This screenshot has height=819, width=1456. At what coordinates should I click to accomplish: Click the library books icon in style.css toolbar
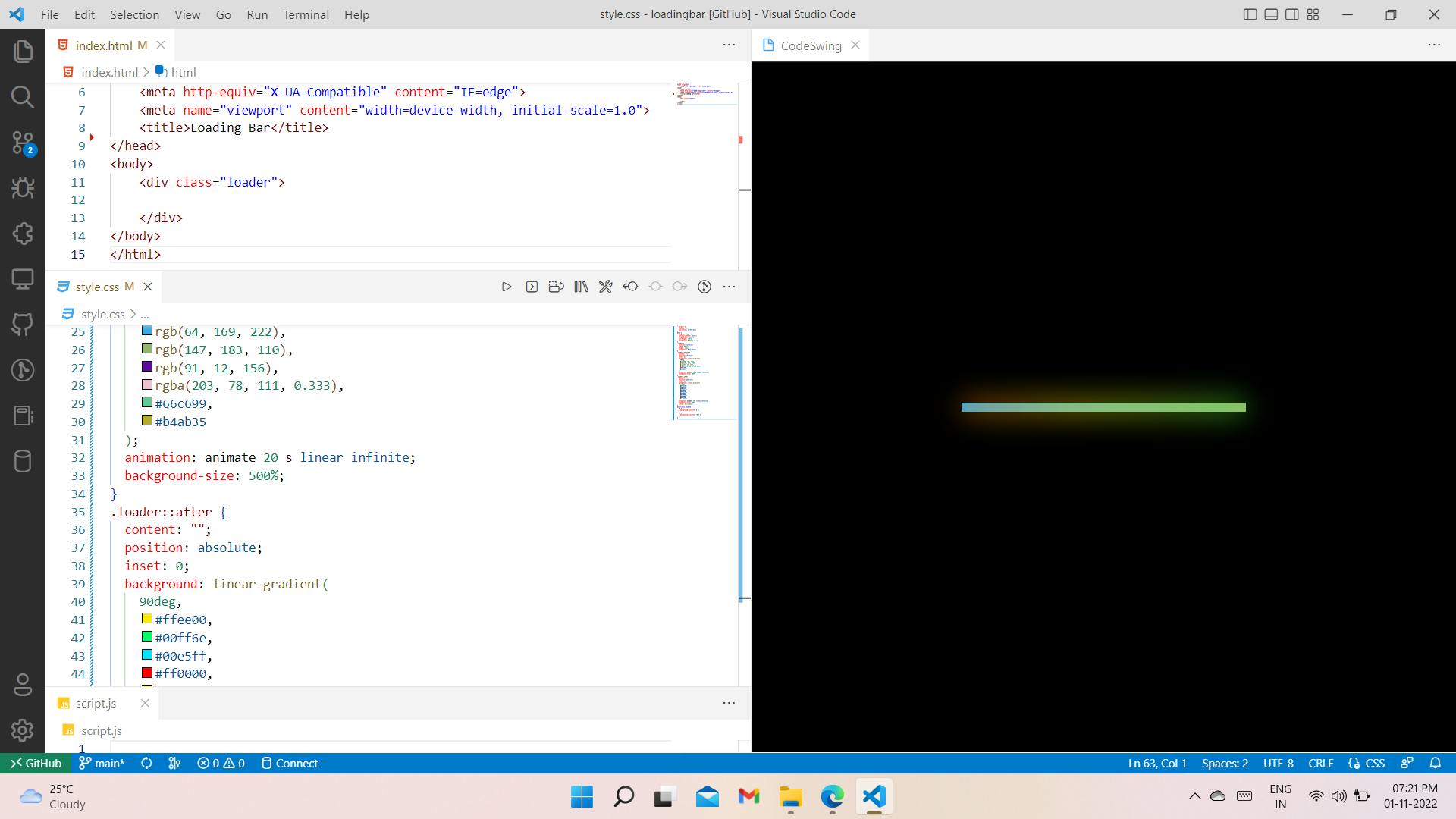click(x=581, y=287)
